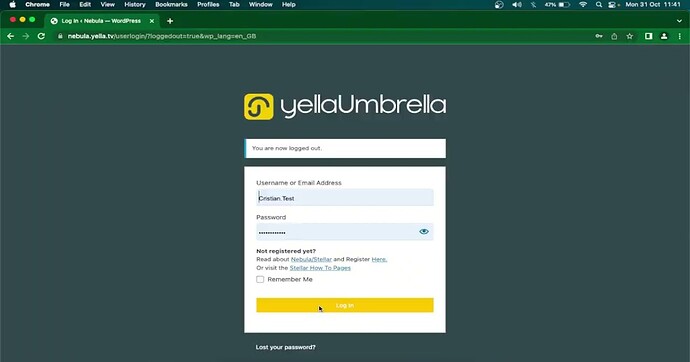Open the File menu

click(x=65, y=4)
